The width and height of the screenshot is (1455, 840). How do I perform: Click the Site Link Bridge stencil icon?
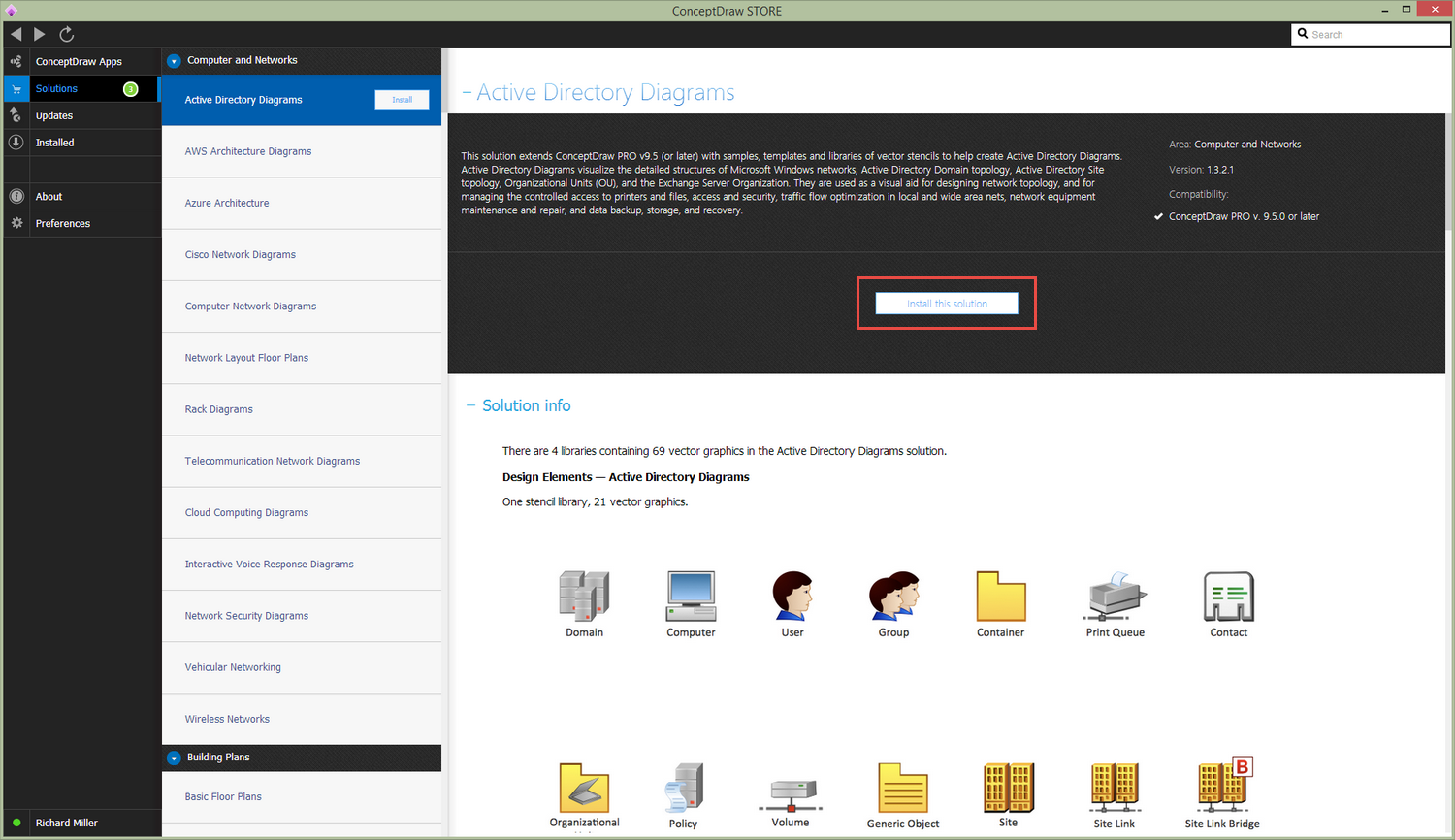tap(1225, 786)
